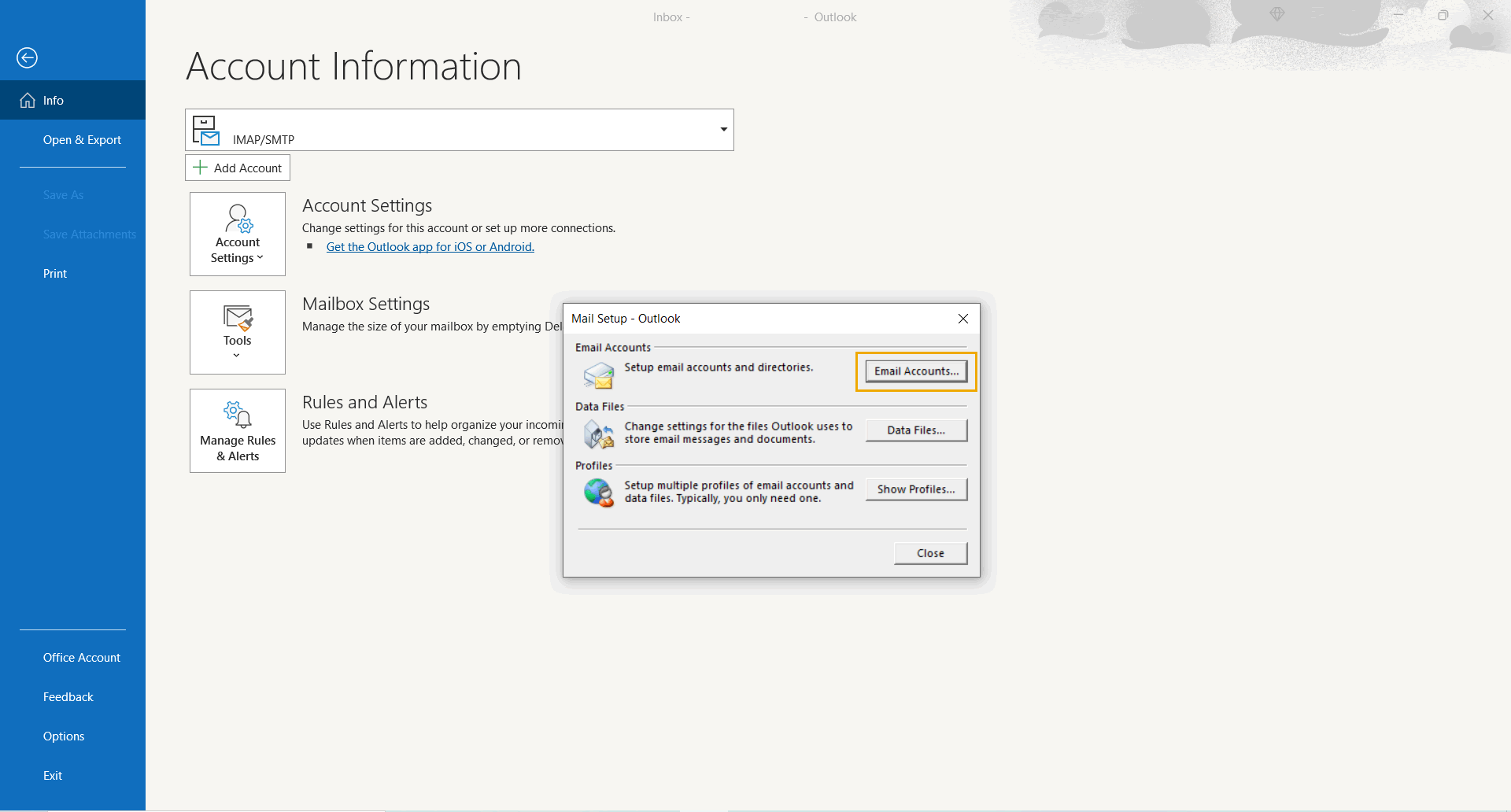Click the Manage Rules & Alerts icon
Image resolution: width=1511 pixels, height=812 pixels.
tap(238, 414)
